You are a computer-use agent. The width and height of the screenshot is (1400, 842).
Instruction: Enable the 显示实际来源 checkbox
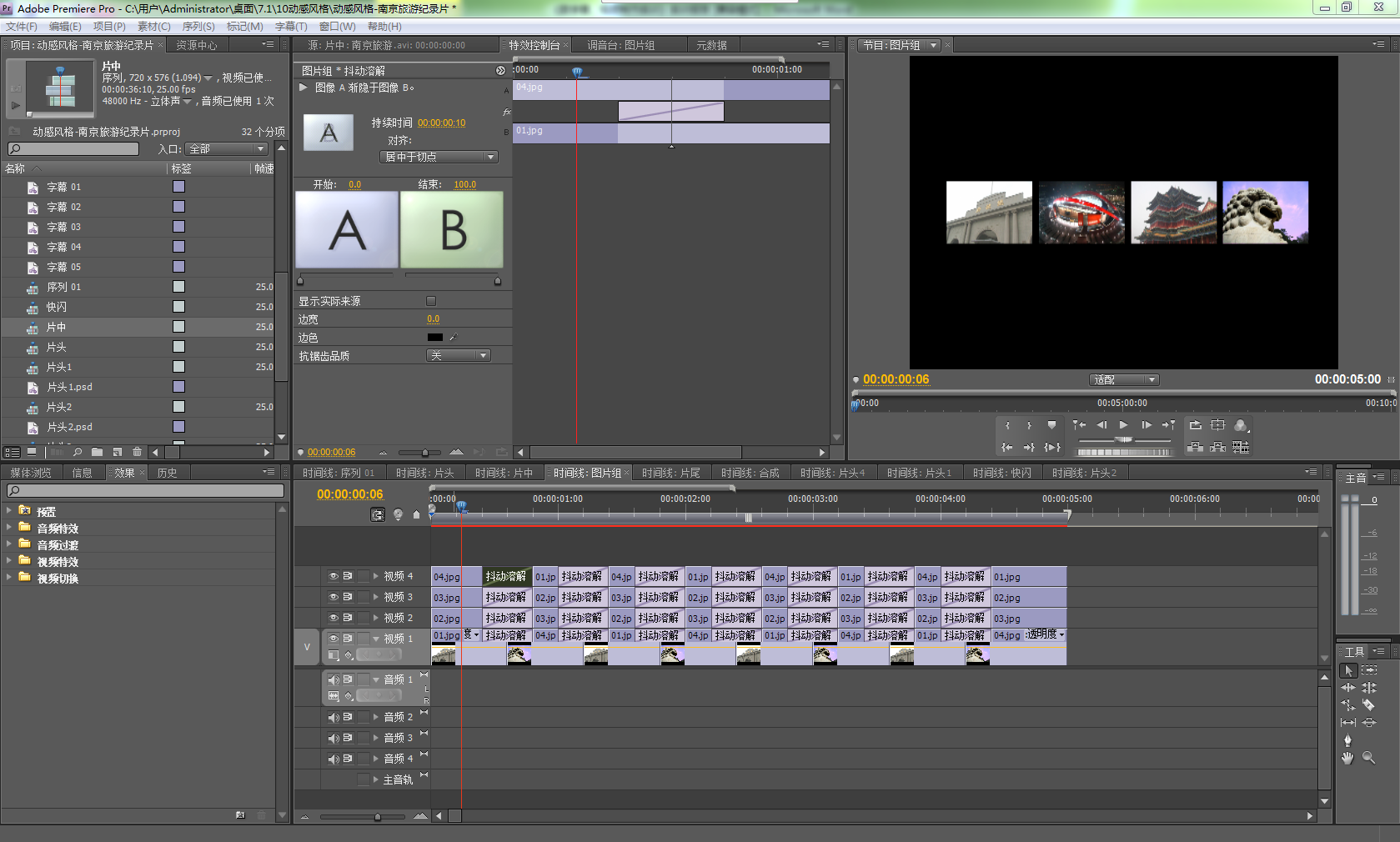point(431,301)
